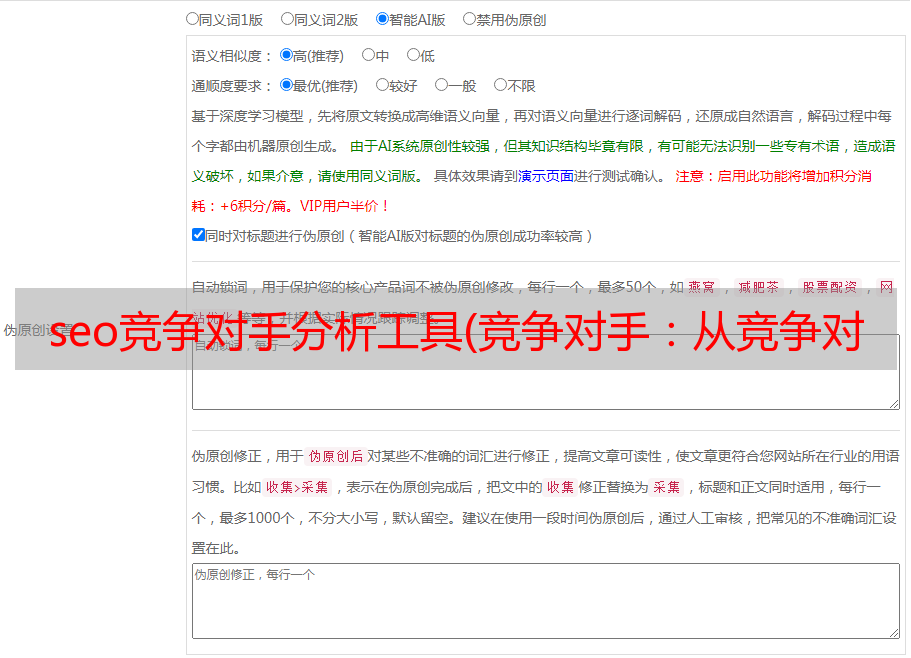Screen dimensions: 911x658
Task: Click the 燕窝 example tag
Action: [701, 287]
